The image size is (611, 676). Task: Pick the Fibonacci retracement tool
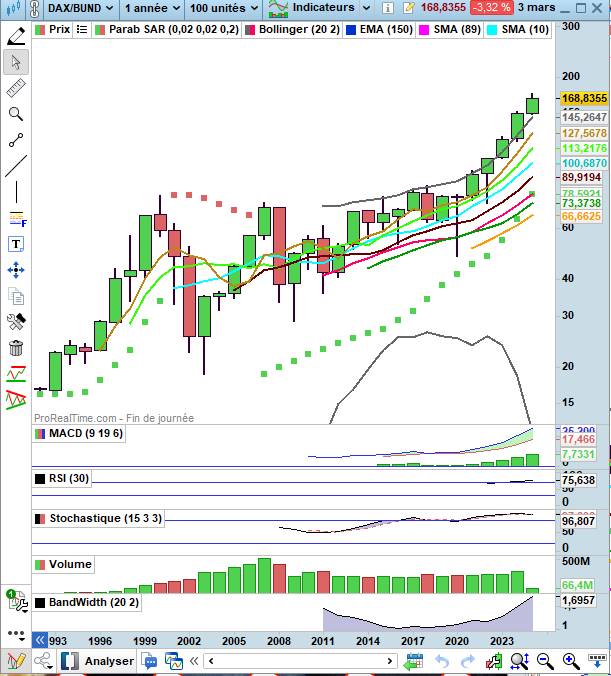(16, 218)
